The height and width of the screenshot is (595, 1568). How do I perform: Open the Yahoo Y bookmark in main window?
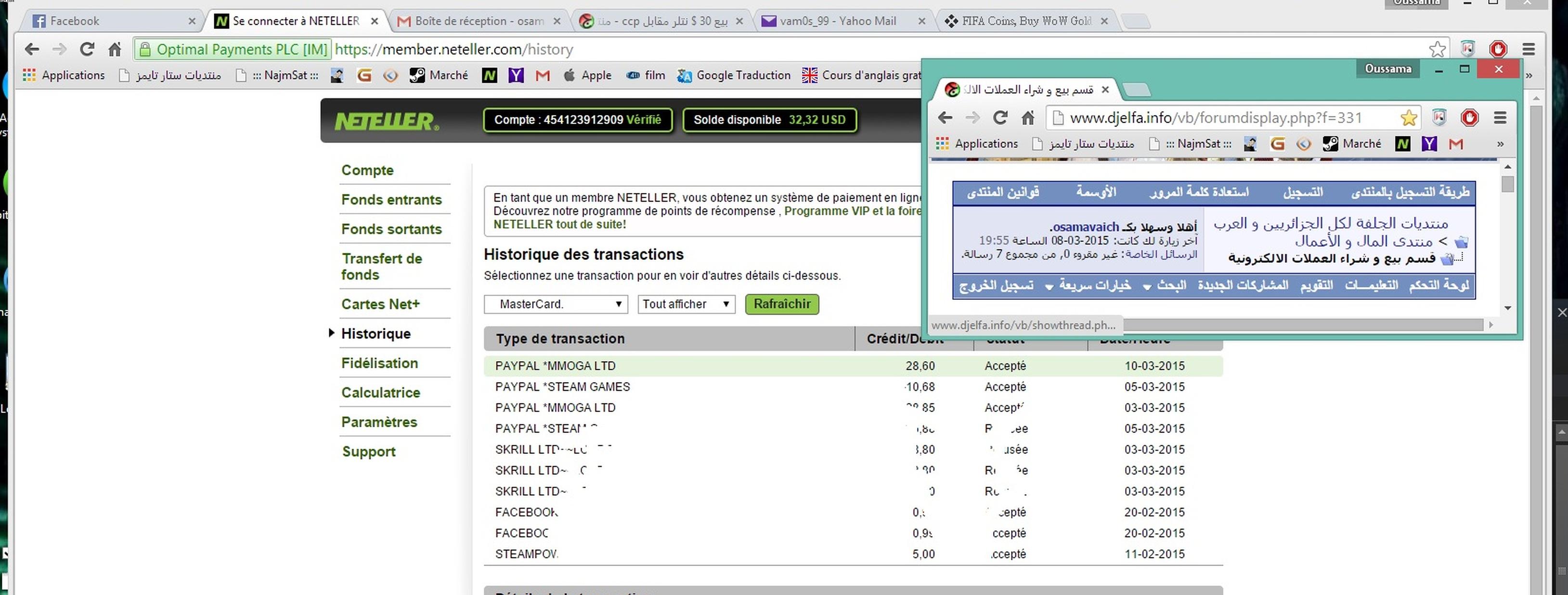516,75
